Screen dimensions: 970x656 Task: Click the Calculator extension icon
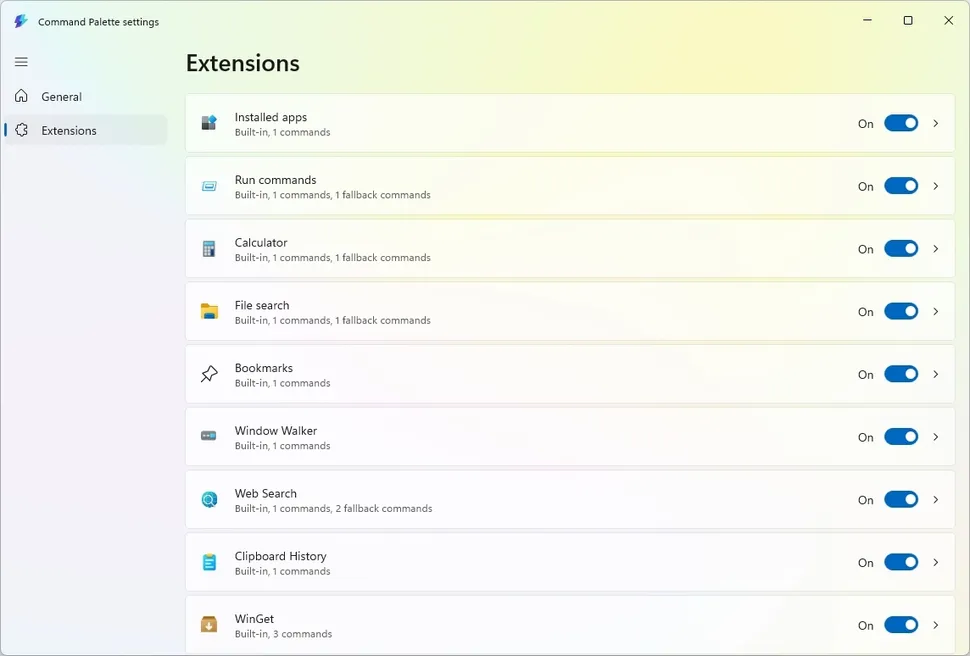pyautogui.click(x=209, y=249)
